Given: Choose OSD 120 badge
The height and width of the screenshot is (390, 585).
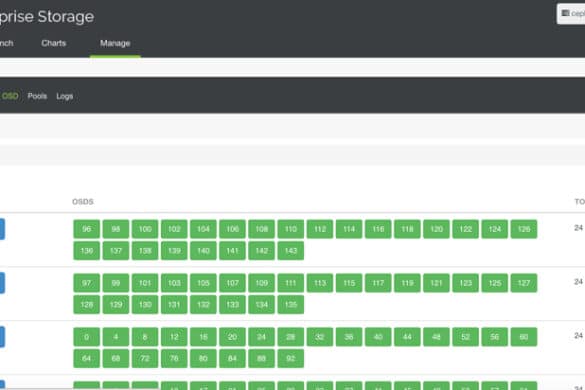Looking at the screenshot, I should tap(436, 229).
